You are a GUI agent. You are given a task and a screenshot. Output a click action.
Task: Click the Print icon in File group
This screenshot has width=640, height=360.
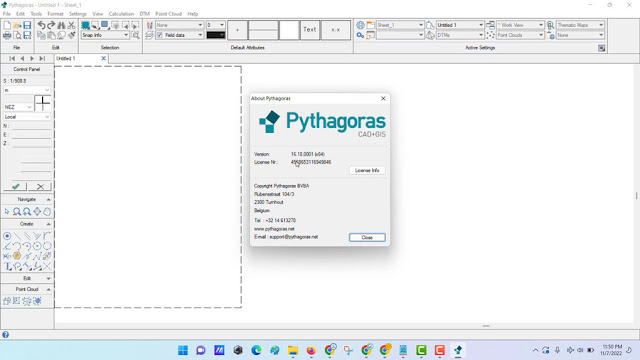click(7, 36)
